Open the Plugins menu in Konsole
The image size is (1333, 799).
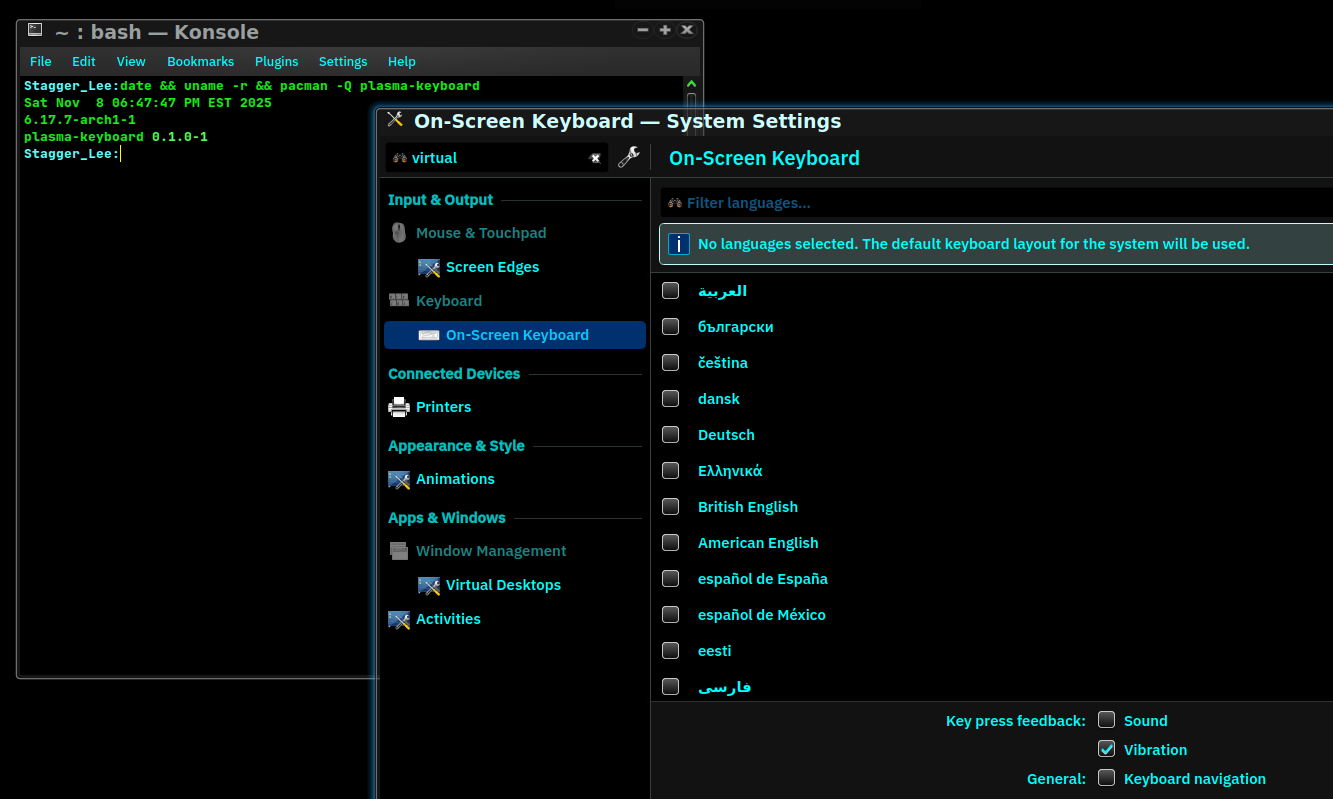click(x=276, y=61)
